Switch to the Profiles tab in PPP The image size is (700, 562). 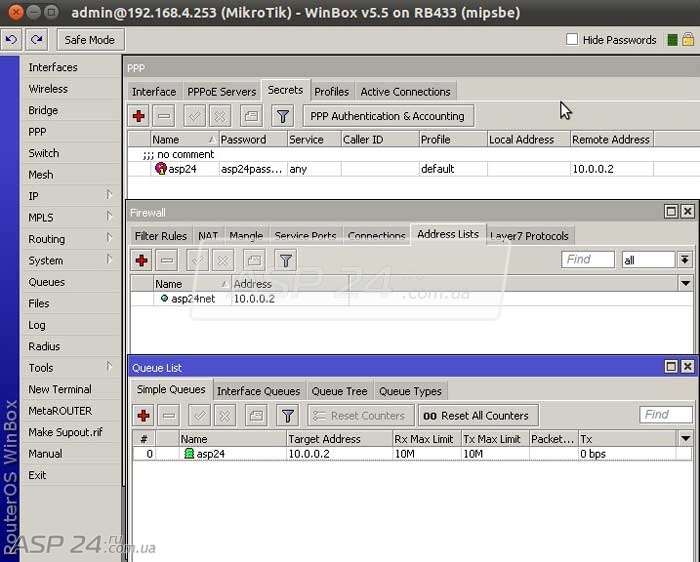pos(332,92)
